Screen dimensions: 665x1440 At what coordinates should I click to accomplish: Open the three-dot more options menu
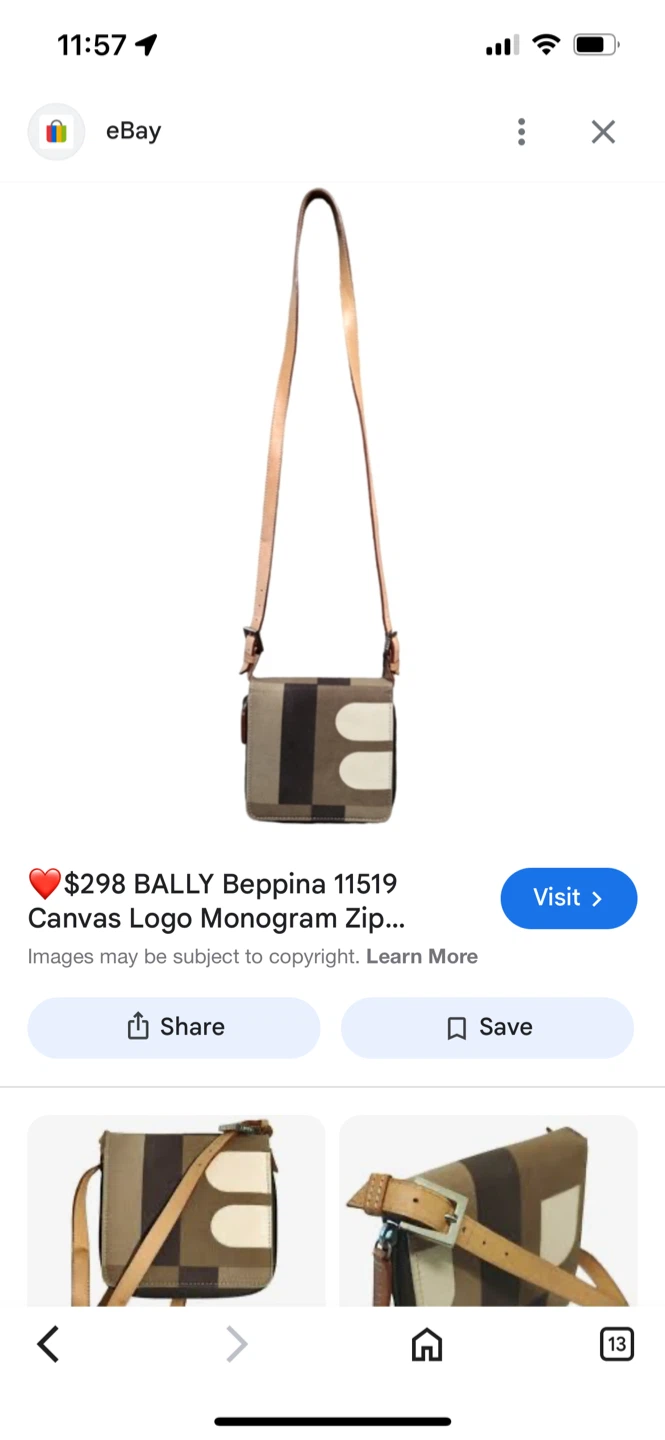point(521,132)
